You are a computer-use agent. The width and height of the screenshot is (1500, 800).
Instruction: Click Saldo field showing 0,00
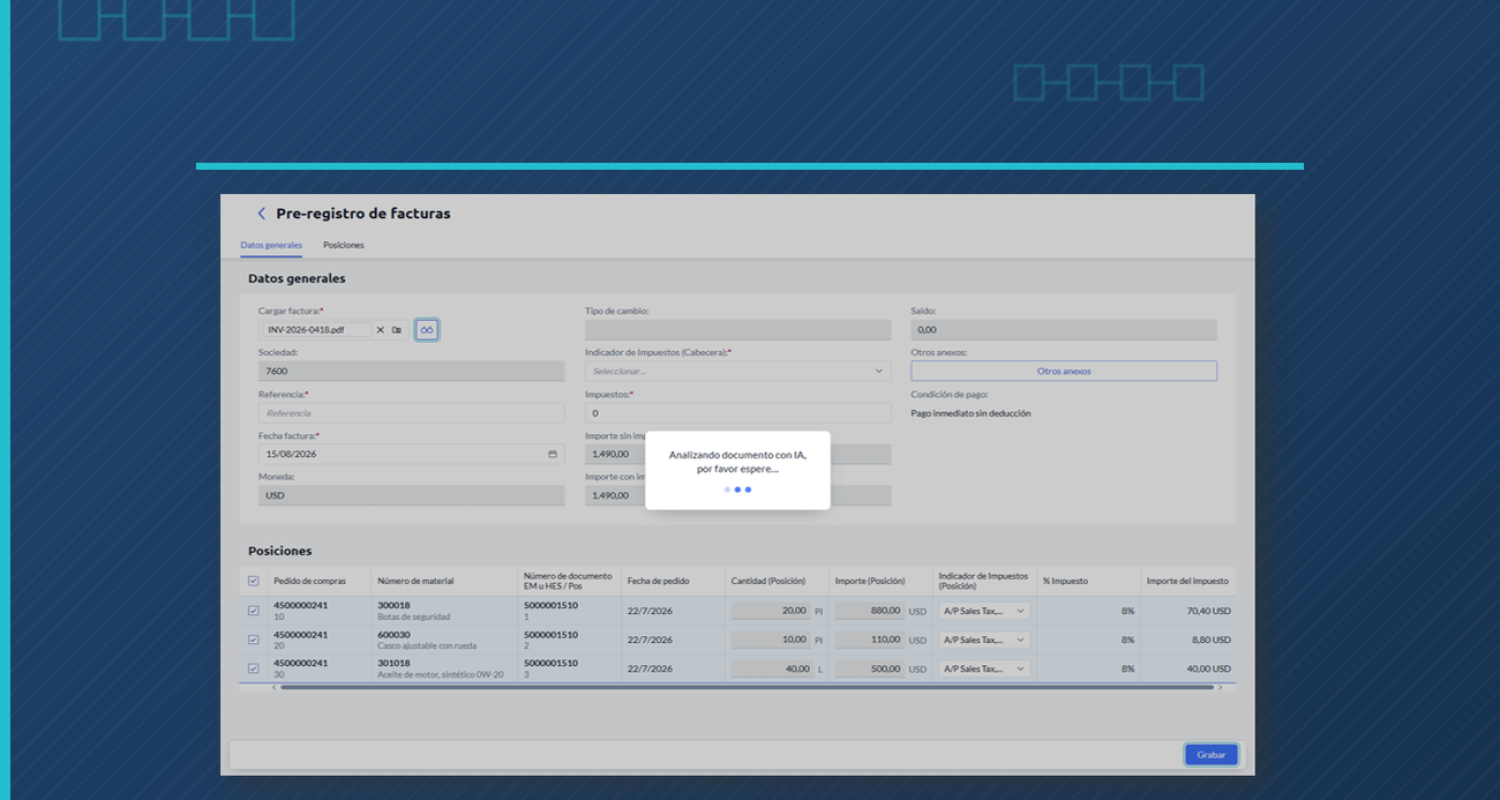tap(1064, 330)
